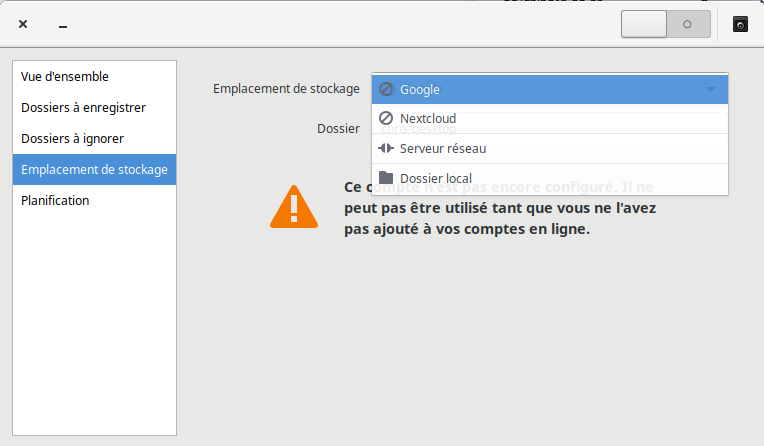Click the unavailable icon beside Google
Image resolution: width=764 pixels, height=446 pixels.
(x=386, y=89)
